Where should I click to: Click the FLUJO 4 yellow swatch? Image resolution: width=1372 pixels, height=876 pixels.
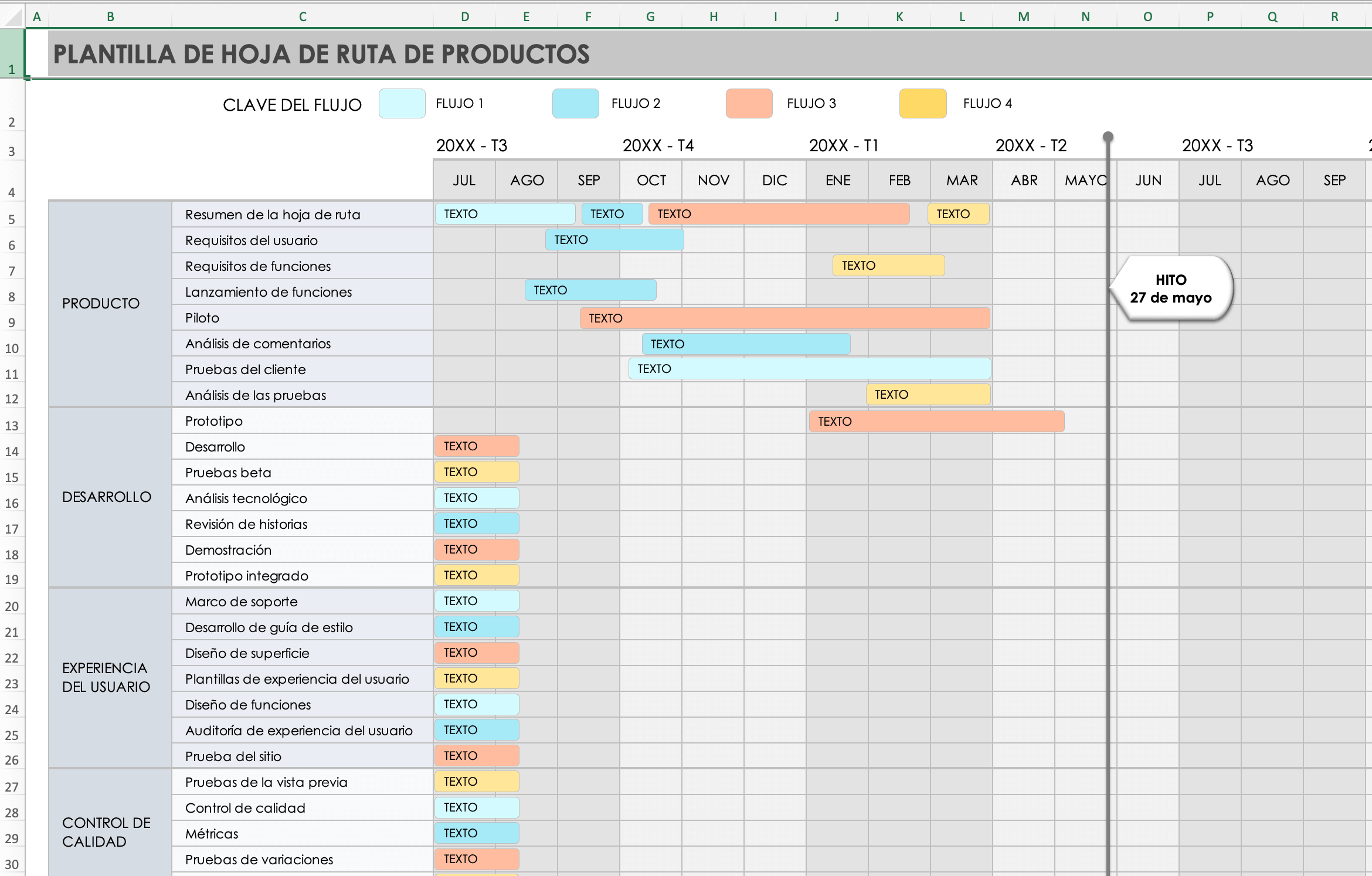point(923,104)
